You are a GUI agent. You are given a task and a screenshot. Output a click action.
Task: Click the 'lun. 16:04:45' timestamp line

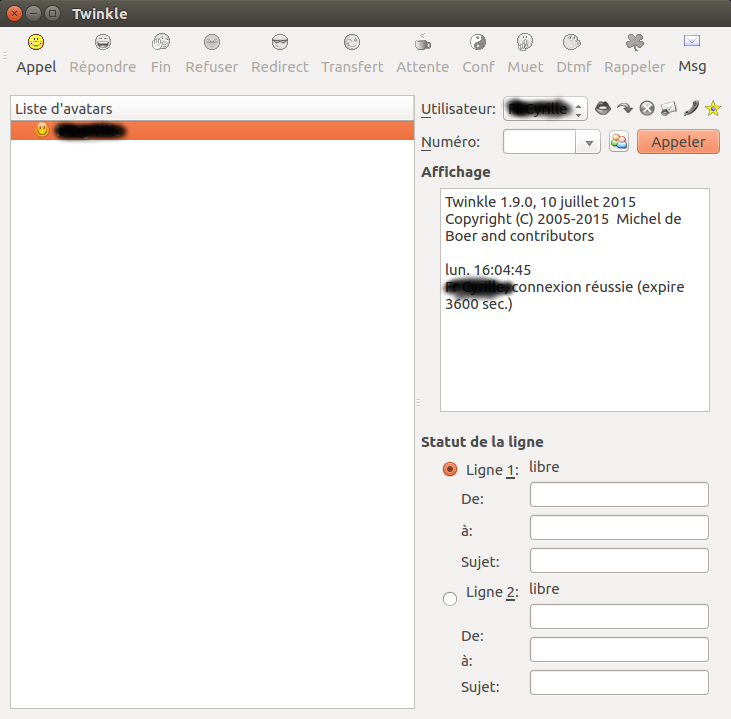[x=488, y=270]
